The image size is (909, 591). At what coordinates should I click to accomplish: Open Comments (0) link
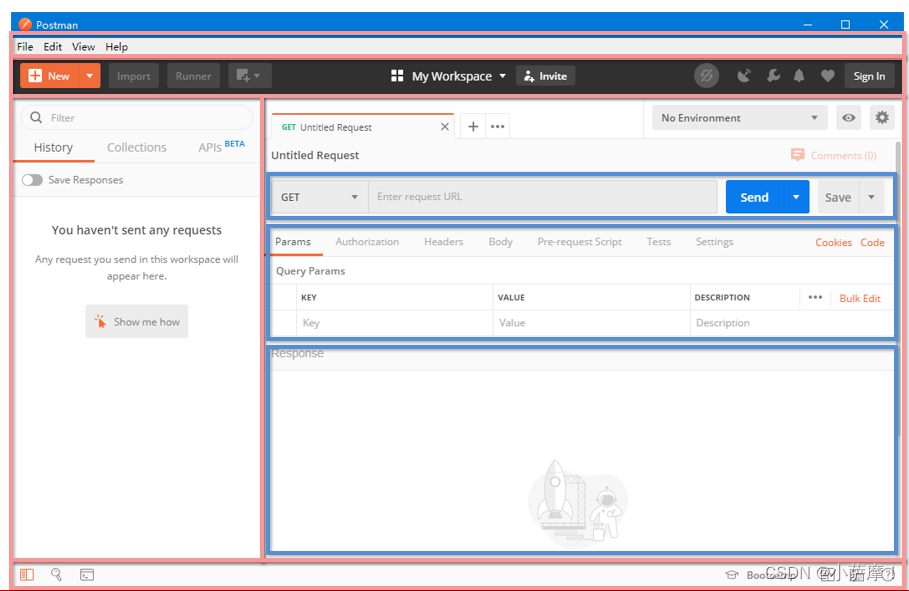[834, 155]
